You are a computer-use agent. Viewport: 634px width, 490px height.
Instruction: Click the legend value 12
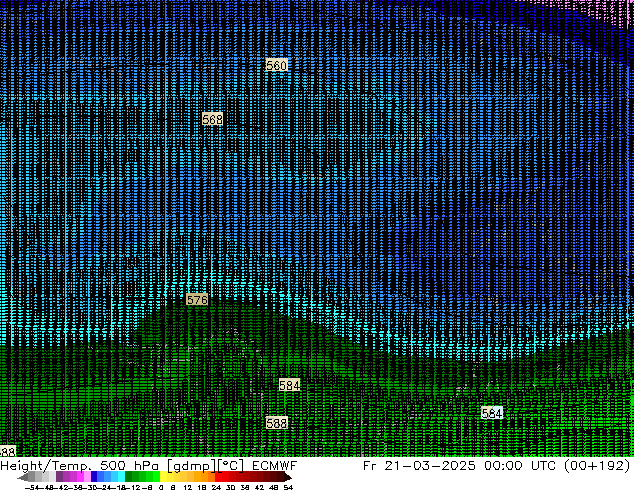pos(188,488)
